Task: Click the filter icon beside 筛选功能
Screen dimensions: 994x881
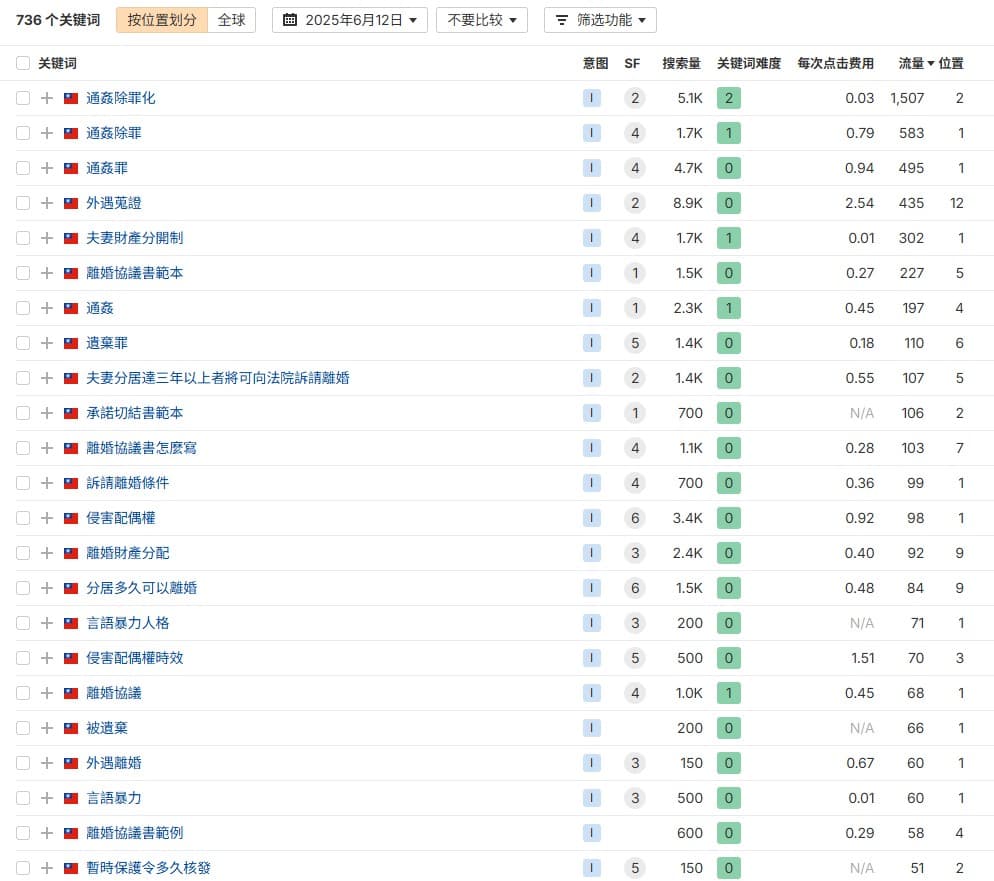Action: coord(562,20)
